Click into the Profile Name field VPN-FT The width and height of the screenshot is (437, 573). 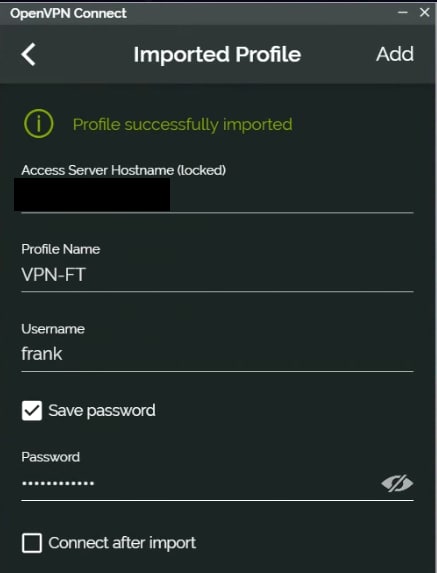click(217, 275)
